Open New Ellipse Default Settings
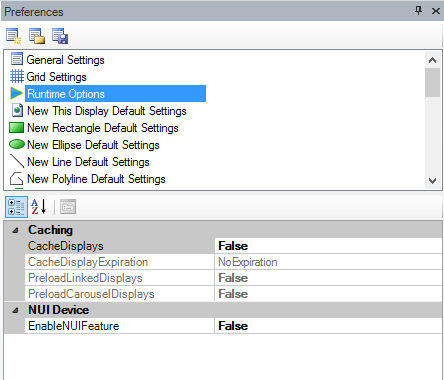 click(x=93, y=145)
